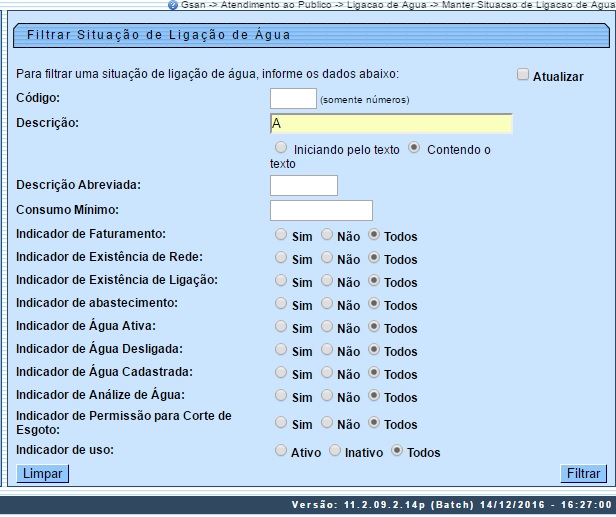This screenshot has width=616, height=517.
Task: Select Não for Indicador de abastecimento
Action: point(327,304)
